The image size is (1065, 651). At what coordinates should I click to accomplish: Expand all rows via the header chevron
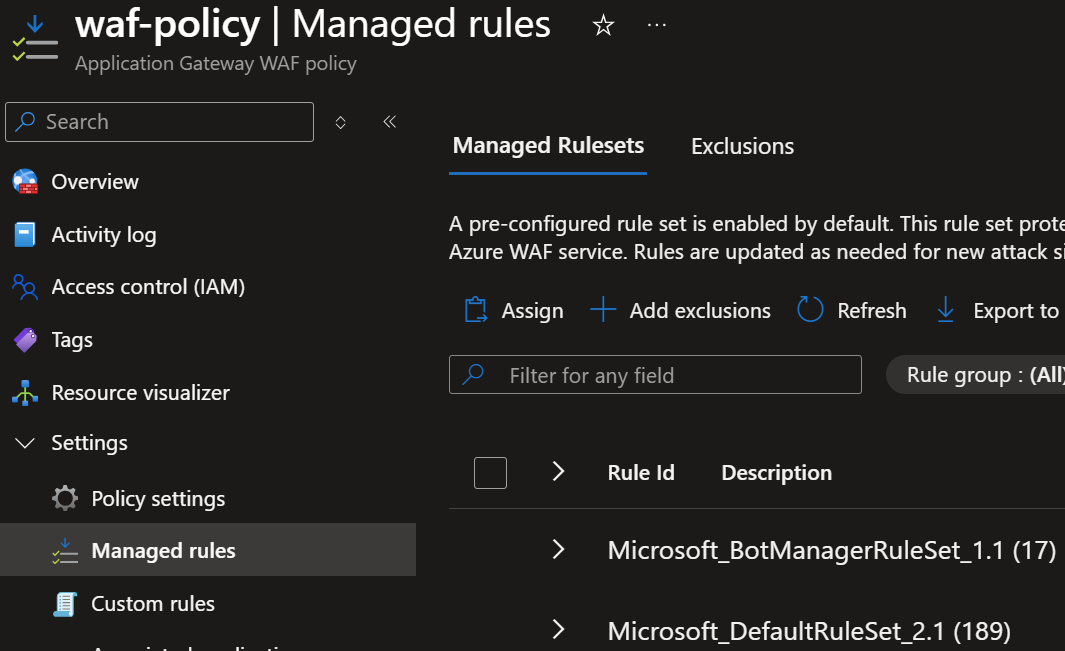558,471
